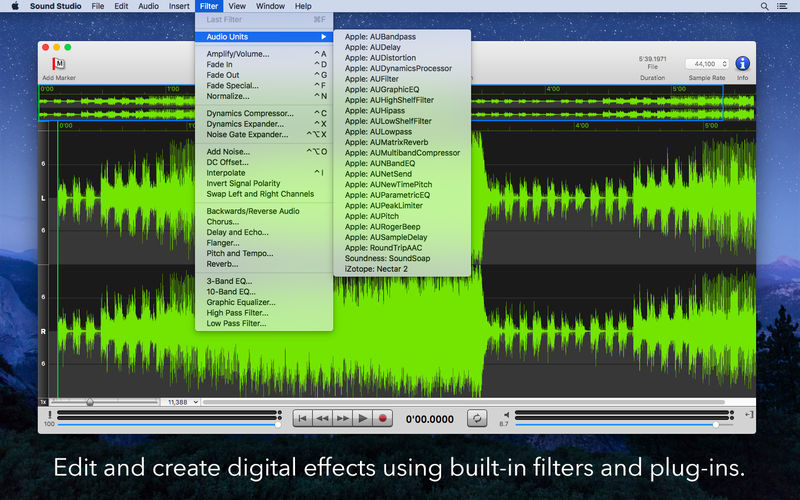Adjust the output volume slider
This screenshot has width=800, height=500.
[715, 424]
